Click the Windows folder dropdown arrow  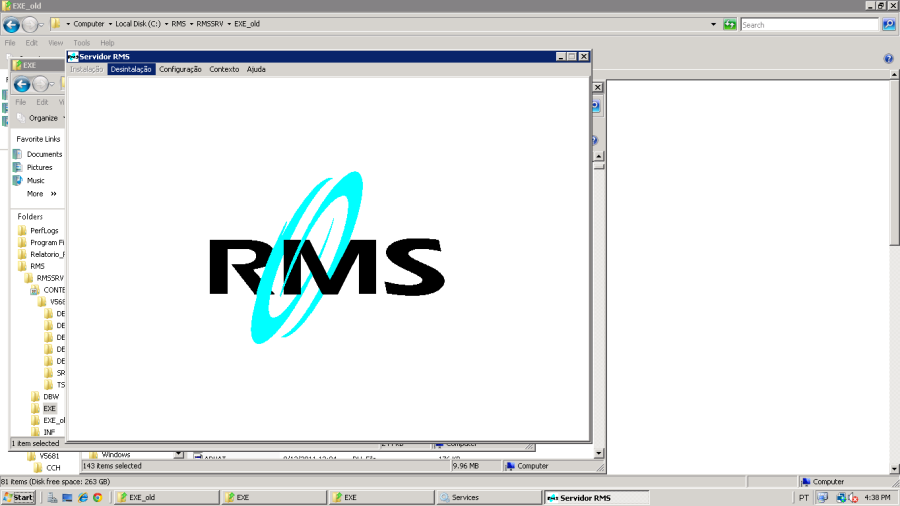pos(179,454)
